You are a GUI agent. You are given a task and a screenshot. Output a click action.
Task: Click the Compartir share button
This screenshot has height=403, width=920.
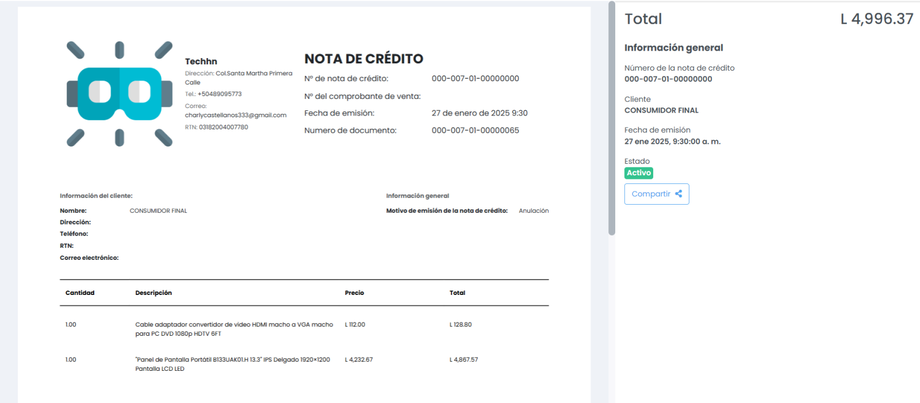click(x=657, y=194)
